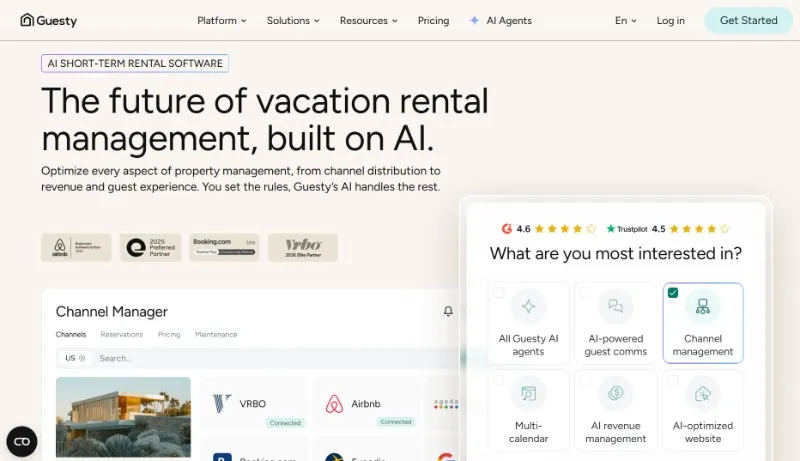Click the Trustpilot 4.5 rating text
The width and height of the screenshot is (800, 461).
(x=658, y=229)
